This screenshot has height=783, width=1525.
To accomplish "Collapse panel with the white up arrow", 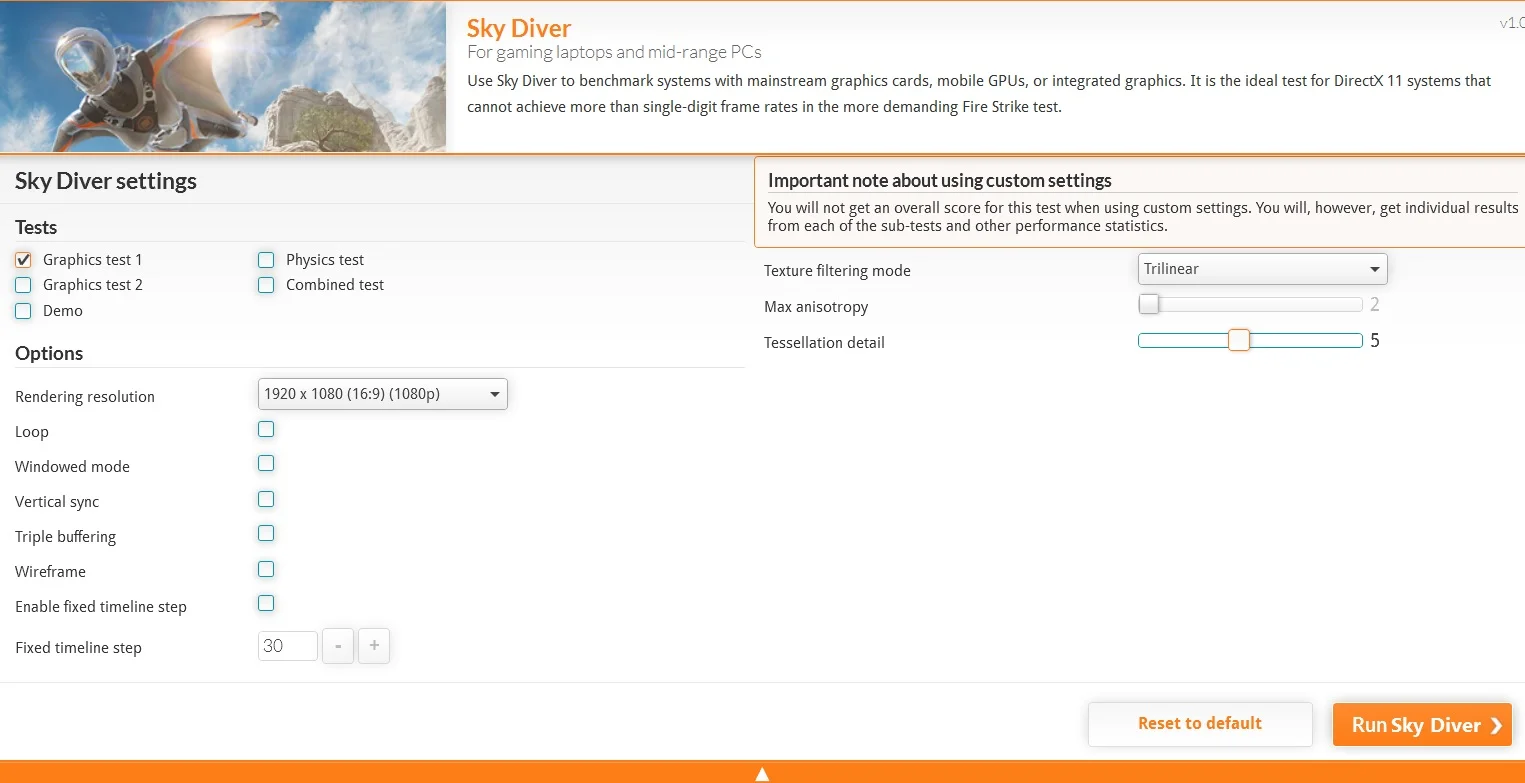I will click(762, 774).
